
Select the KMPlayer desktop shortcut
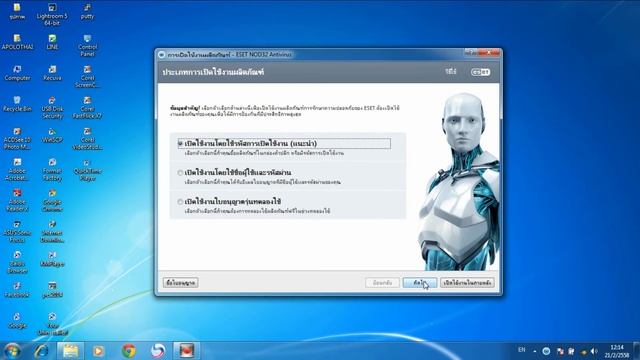point(52,260)
